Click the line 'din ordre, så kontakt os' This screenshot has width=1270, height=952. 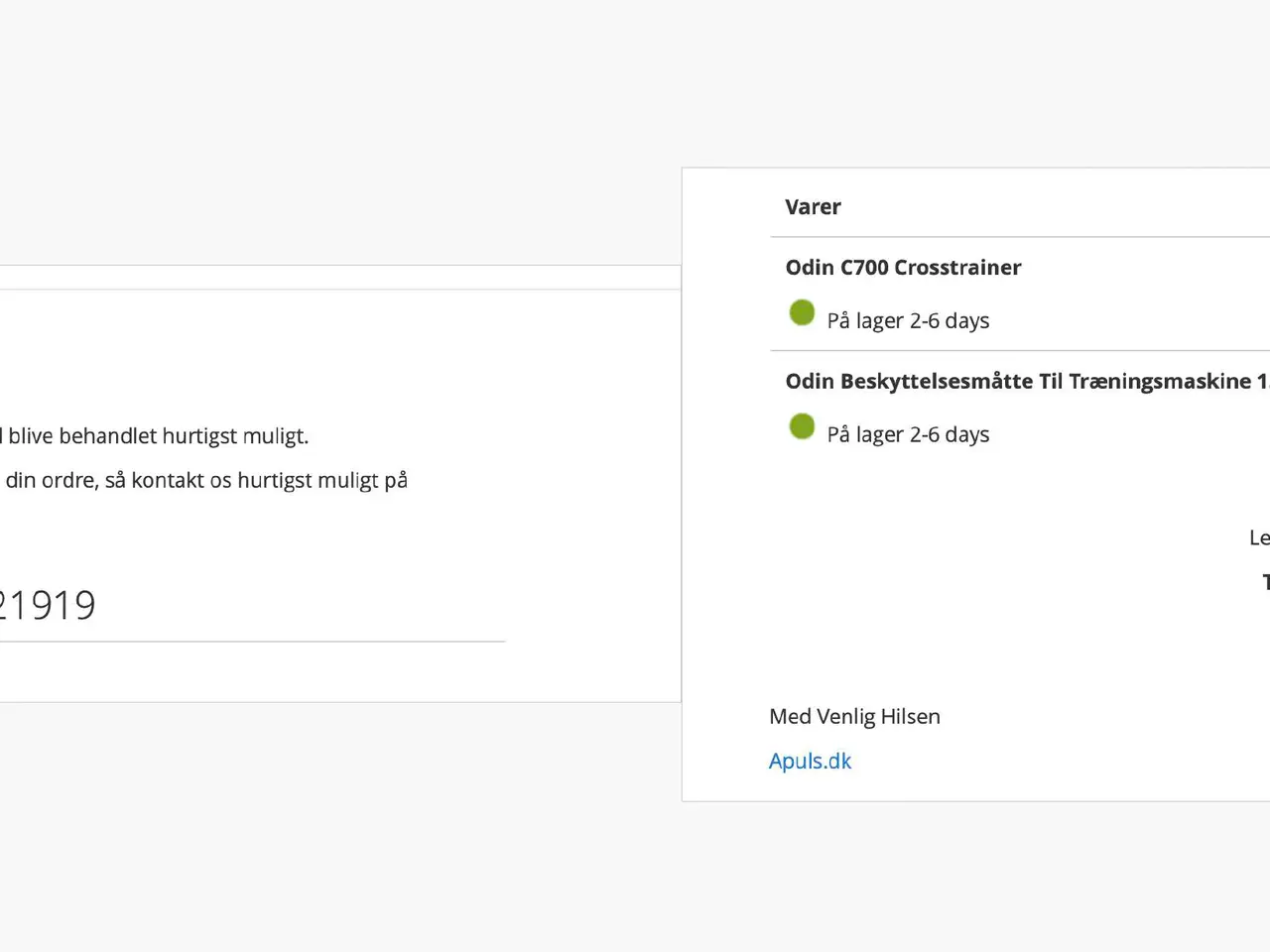coord(204,481)
